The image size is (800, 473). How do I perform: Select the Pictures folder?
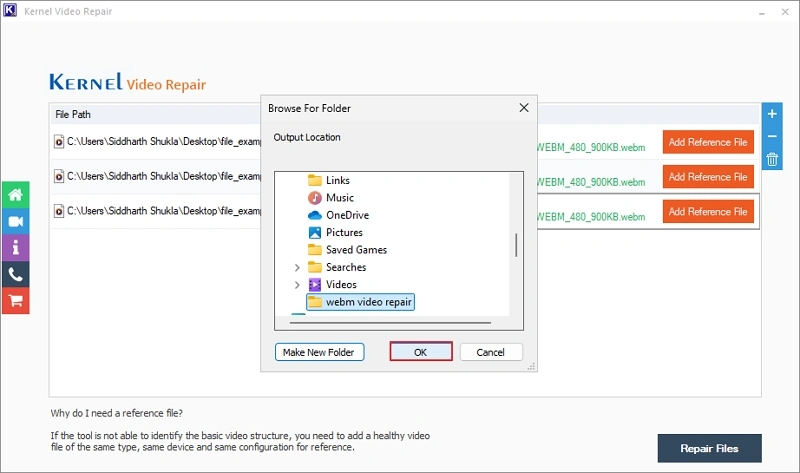tap(335, 232)
